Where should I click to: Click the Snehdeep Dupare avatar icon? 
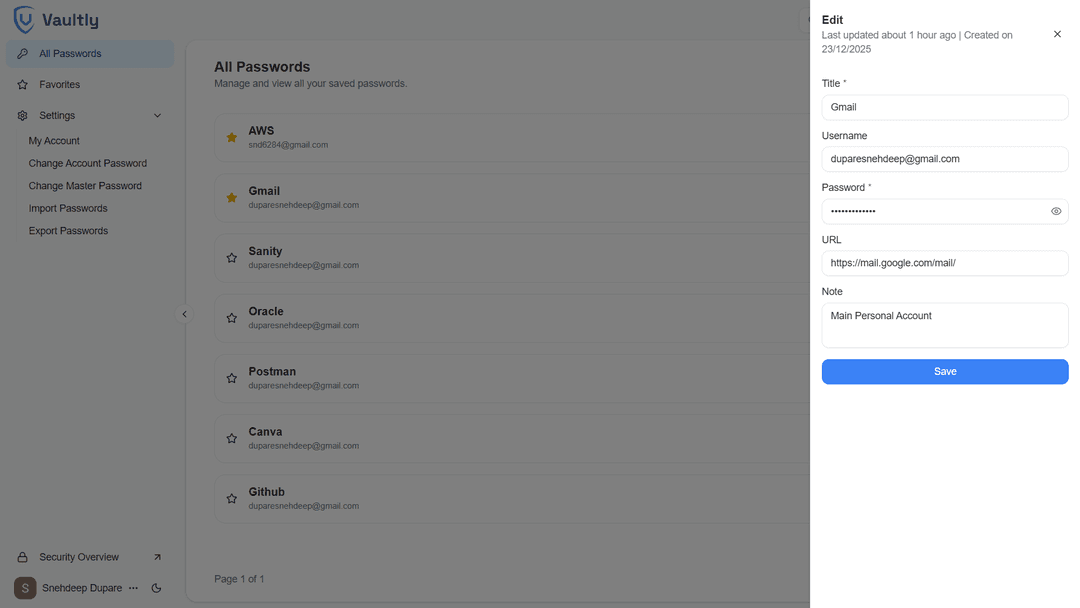coord(25,588)
